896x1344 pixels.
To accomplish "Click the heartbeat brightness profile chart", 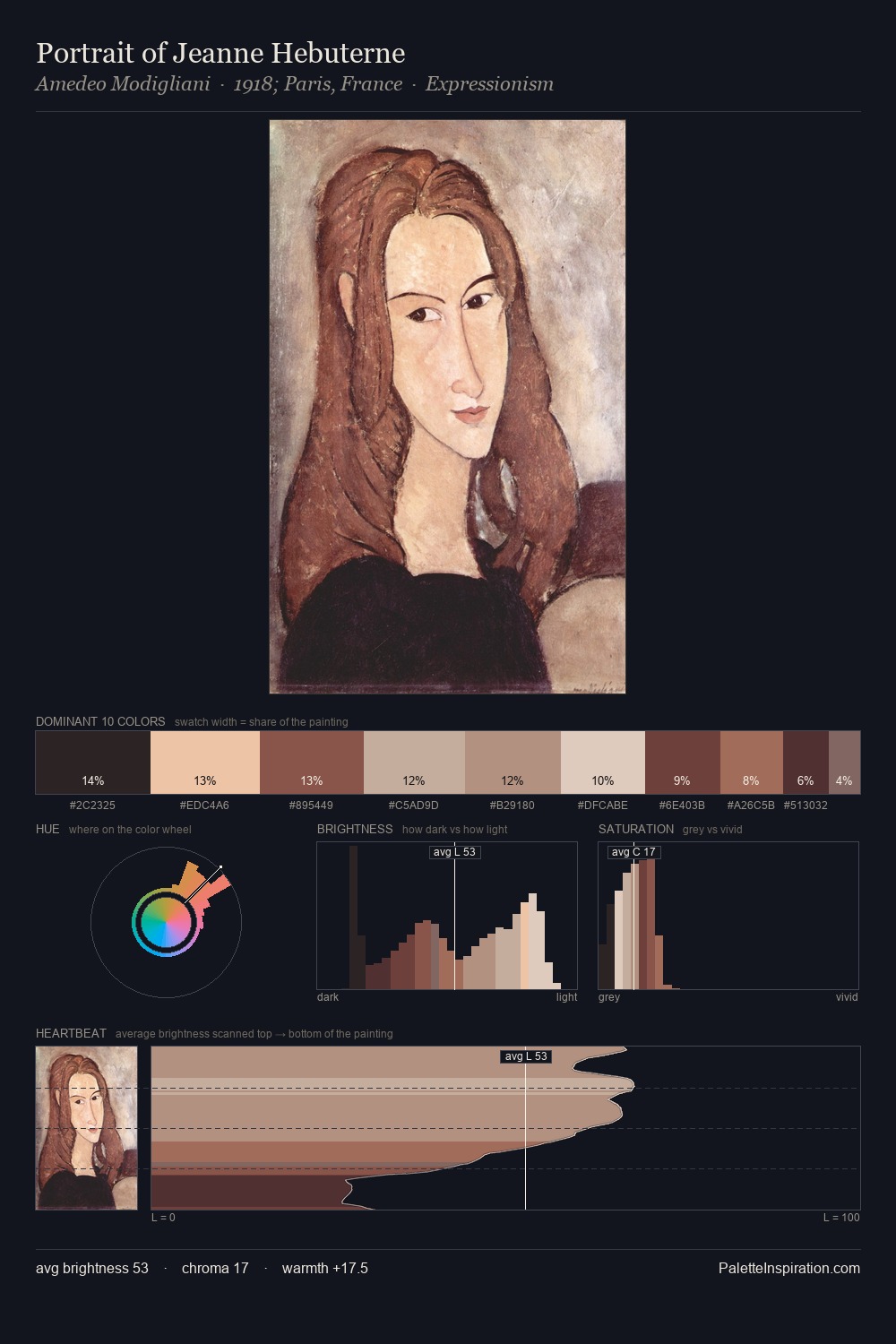I will point(505,1128).
